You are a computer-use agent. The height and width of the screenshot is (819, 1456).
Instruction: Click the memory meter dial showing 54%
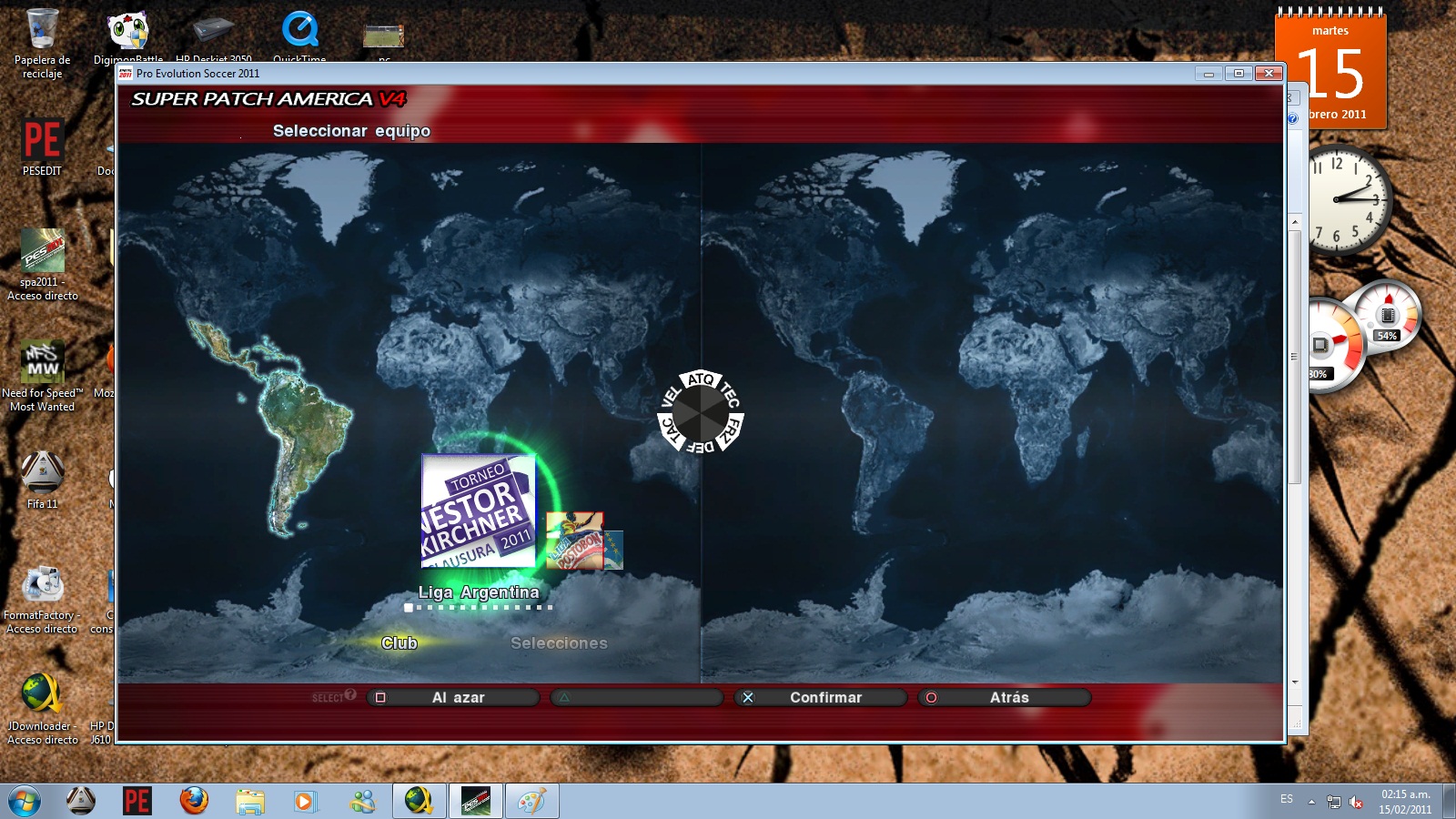tap(1388, 315)
